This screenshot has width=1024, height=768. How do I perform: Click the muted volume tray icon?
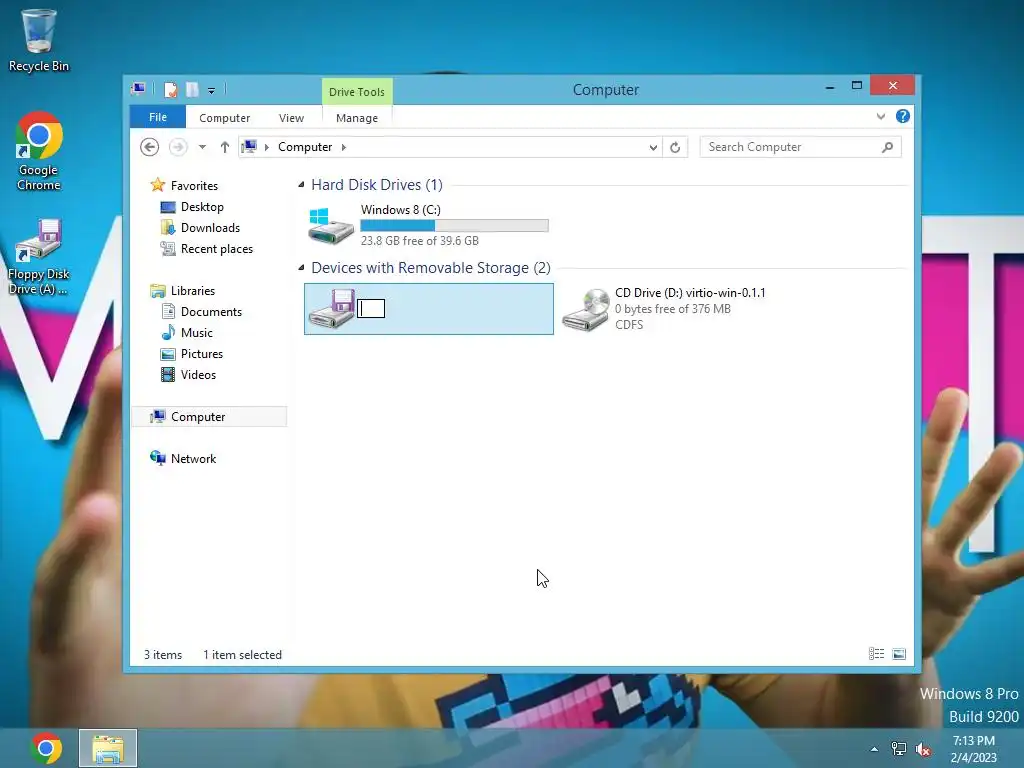923,749
